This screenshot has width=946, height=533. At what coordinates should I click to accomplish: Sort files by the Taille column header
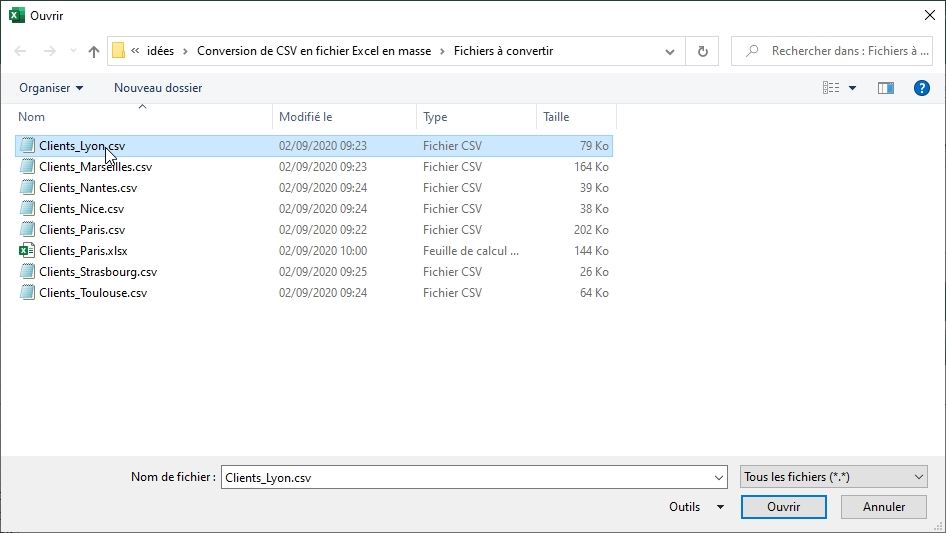click(x=556, y=117)
